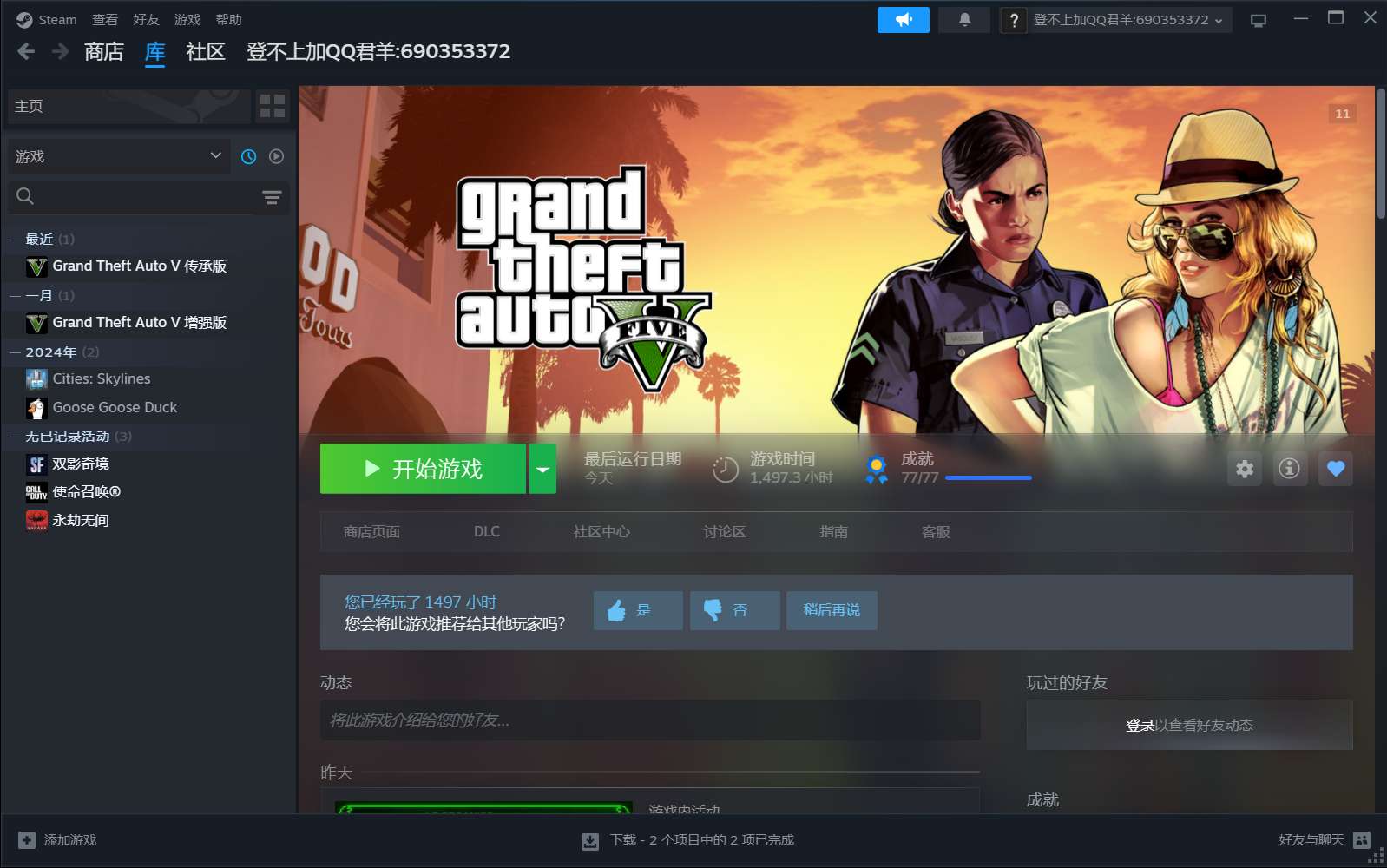Open the account name dropdown
This screenshot has height=868, width=1387.
click(x=1128, y=19)
